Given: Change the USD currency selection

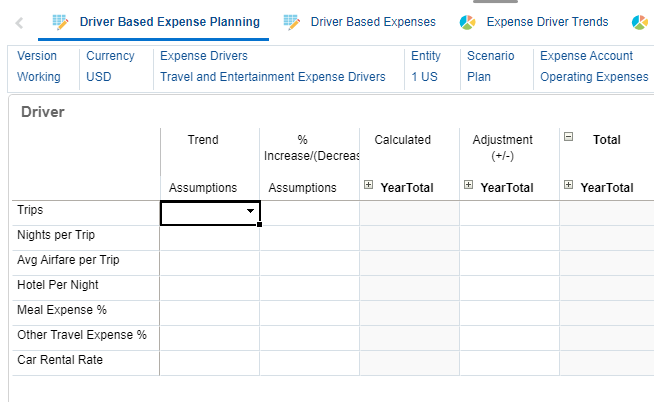Looking at the screenshot, I should [99, 77].
